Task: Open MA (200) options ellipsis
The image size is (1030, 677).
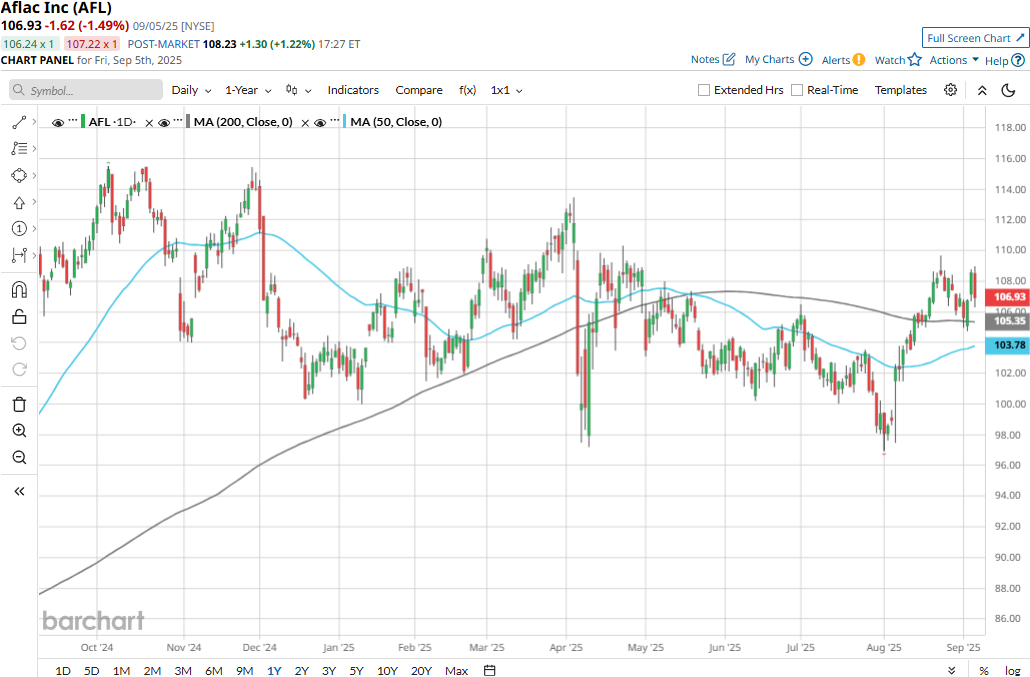Action: [178, 121]
